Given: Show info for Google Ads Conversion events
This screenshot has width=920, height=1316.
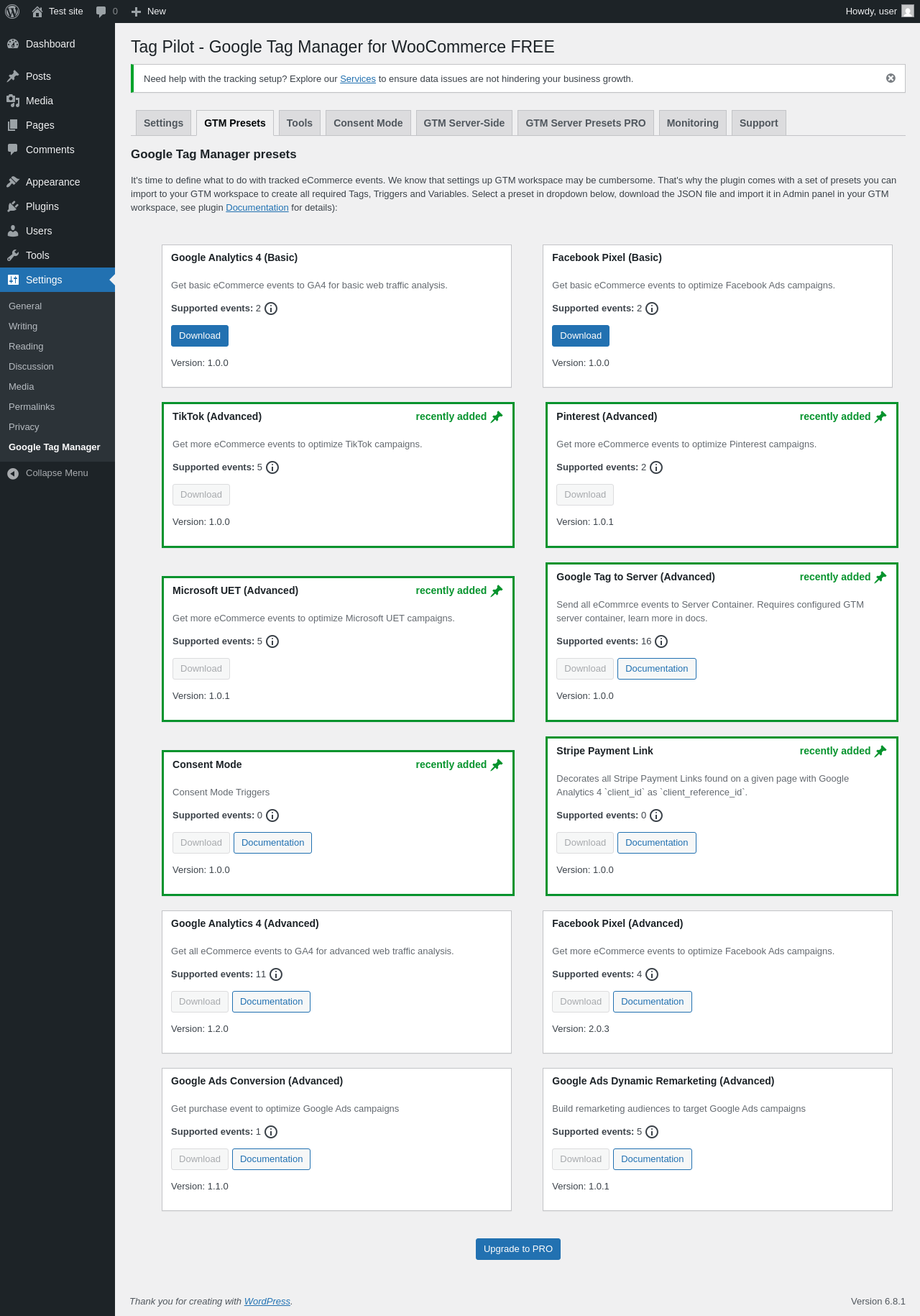Looking at the screenshot, I should 271,1132.
